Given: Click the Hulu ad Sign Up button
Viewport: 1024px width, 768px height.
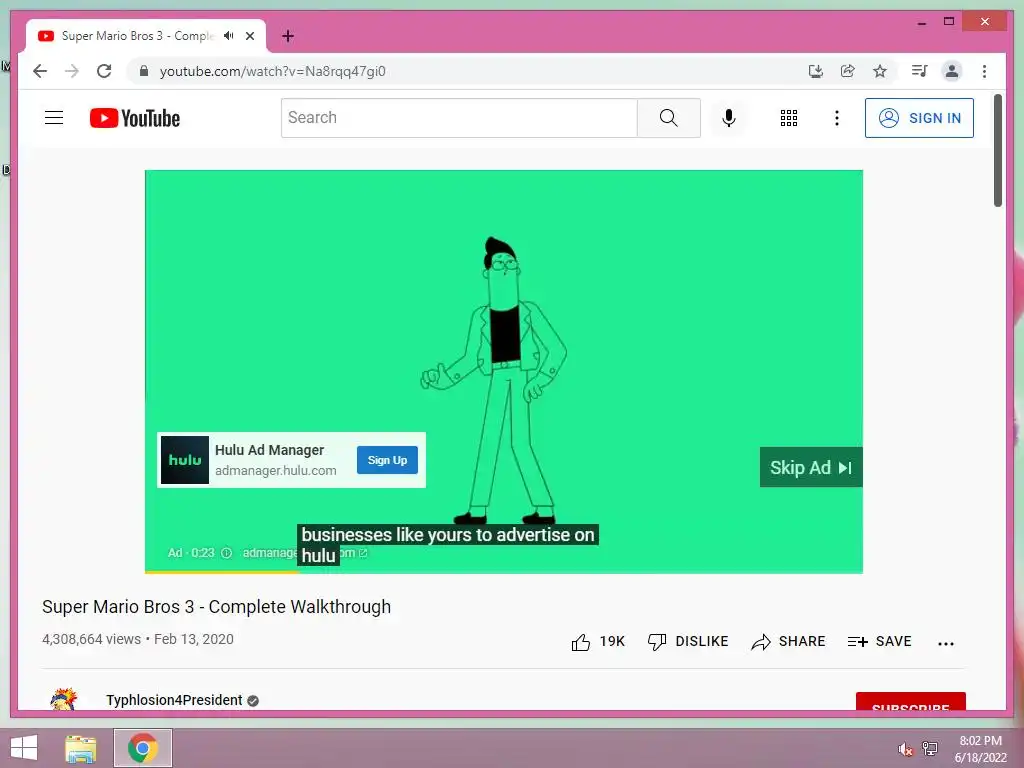Looking at the screenshot, I should pyautogui.click(x=387, y=460).
